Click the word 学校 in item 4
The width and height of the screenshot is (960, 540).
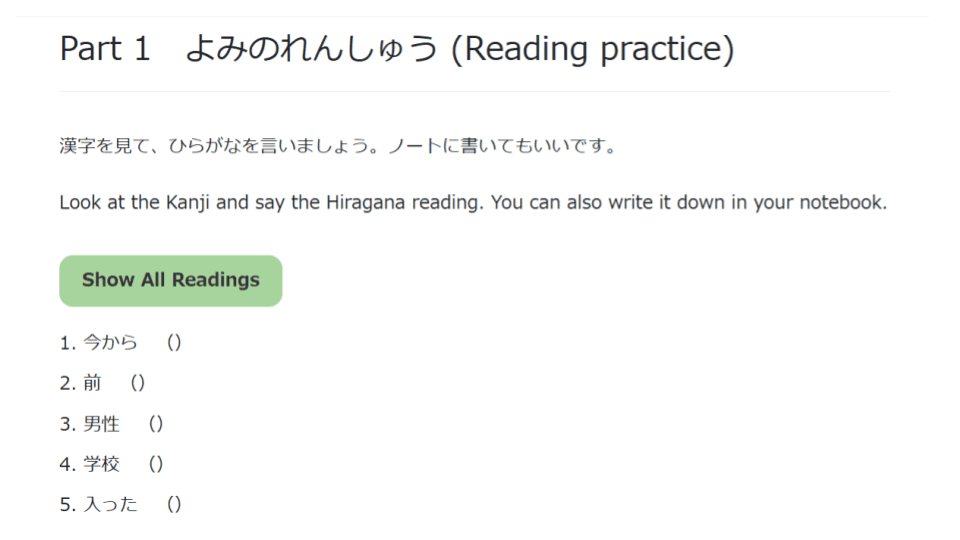[x=101, y=464]
